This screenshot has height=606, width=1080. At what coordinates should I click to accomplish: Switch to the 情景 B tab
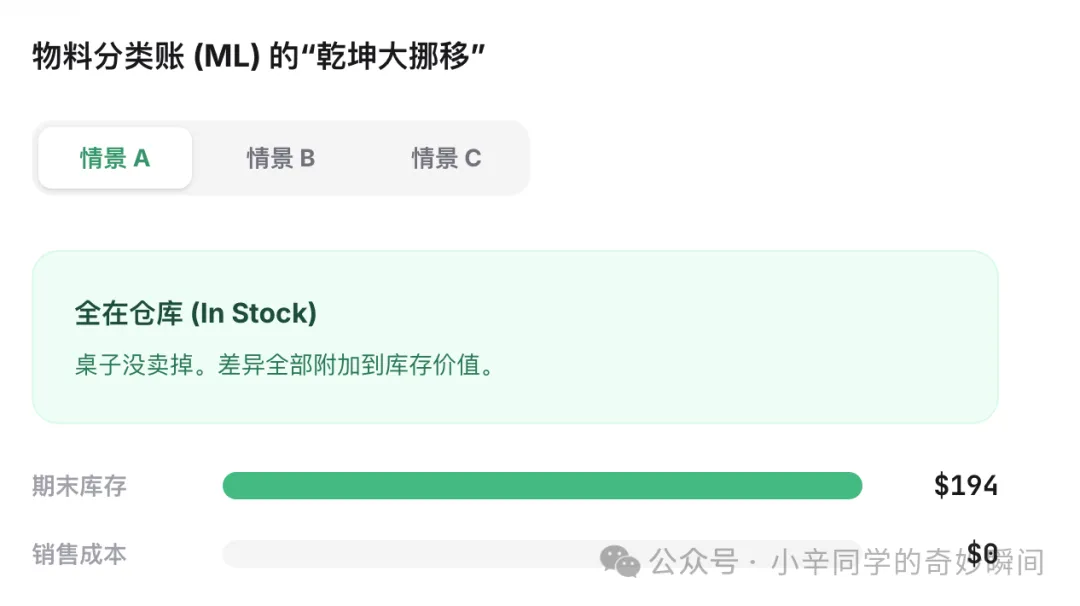pos(281,158)
